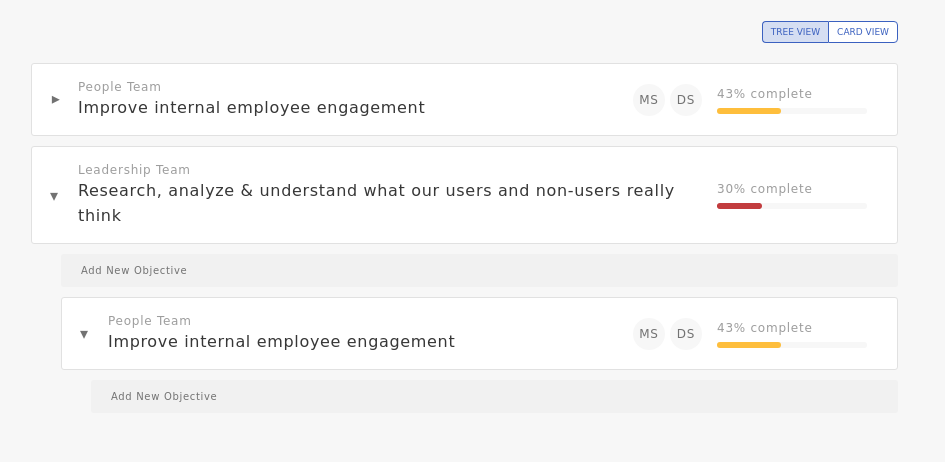
Task: Open nested "Improve internal employee engagement" title
Action: 281,342
